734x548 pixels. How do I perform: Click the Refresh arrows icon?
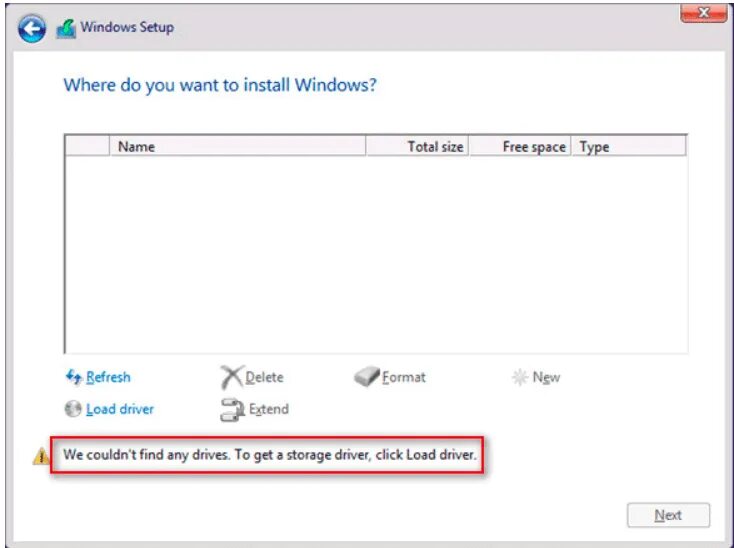click(x=74, y=377)
